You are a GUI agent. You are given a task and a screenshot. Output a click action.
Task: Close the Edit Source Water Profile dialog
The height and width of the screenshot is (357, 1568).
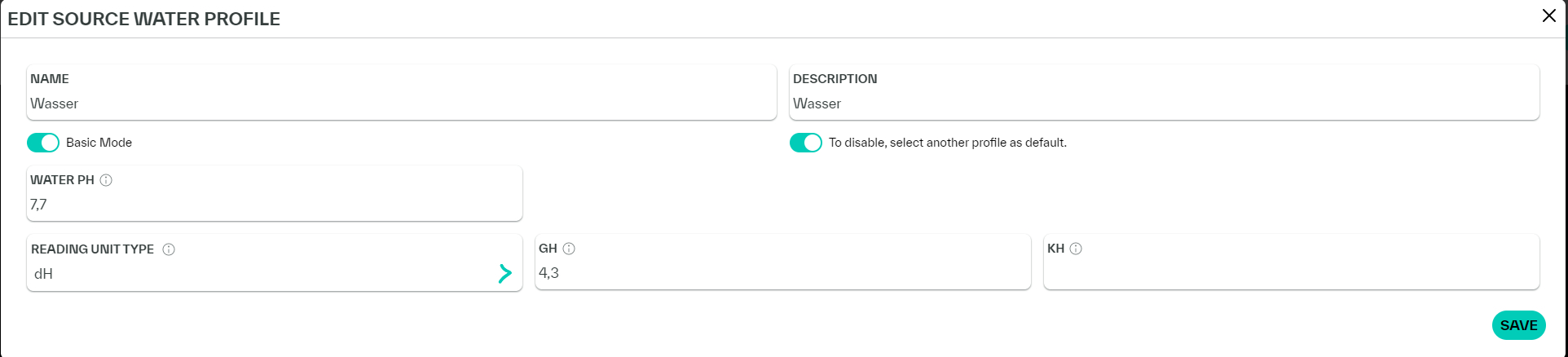(1548, 15)
